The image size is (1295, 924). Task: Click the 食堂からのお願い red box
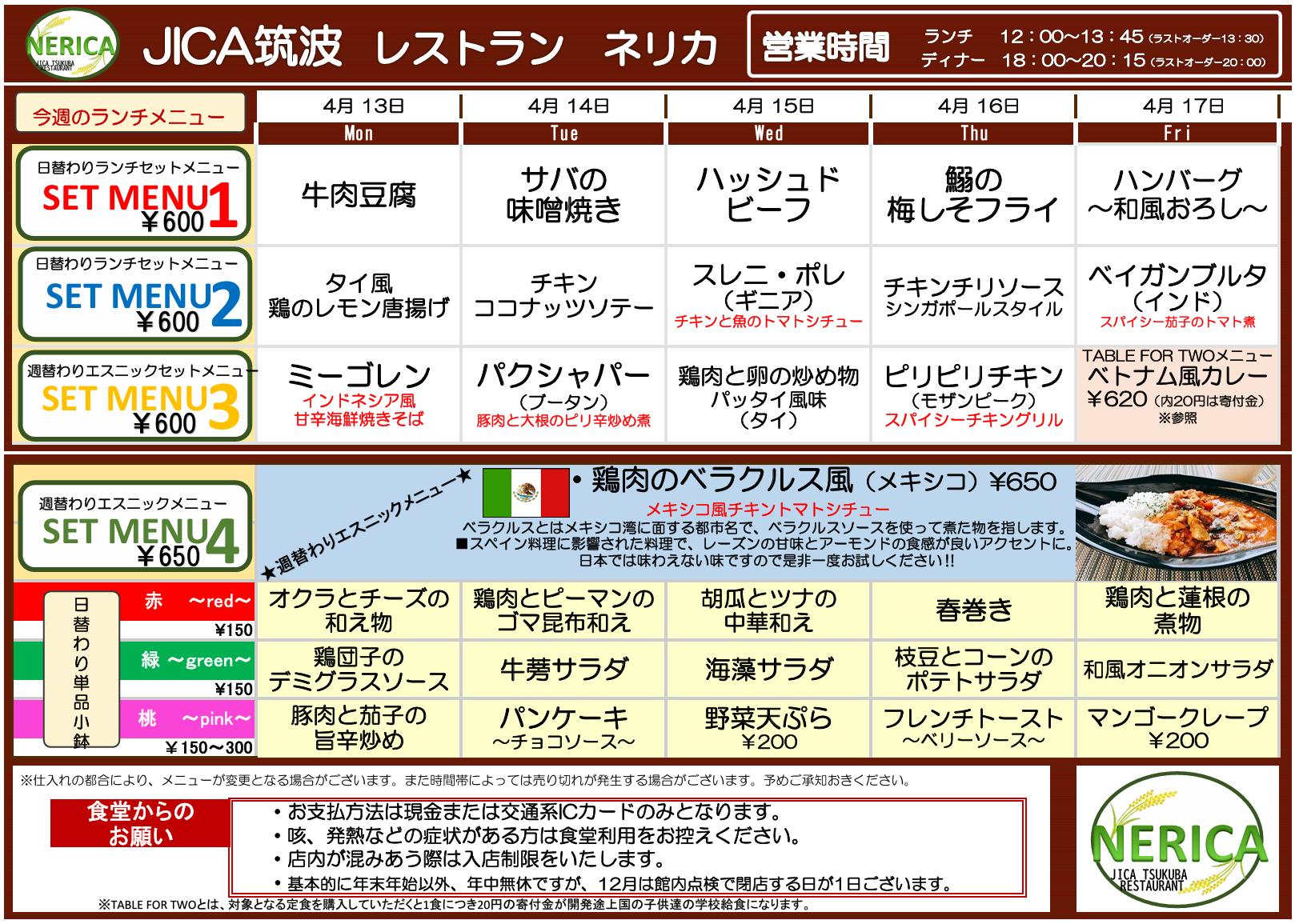point(140,823)
